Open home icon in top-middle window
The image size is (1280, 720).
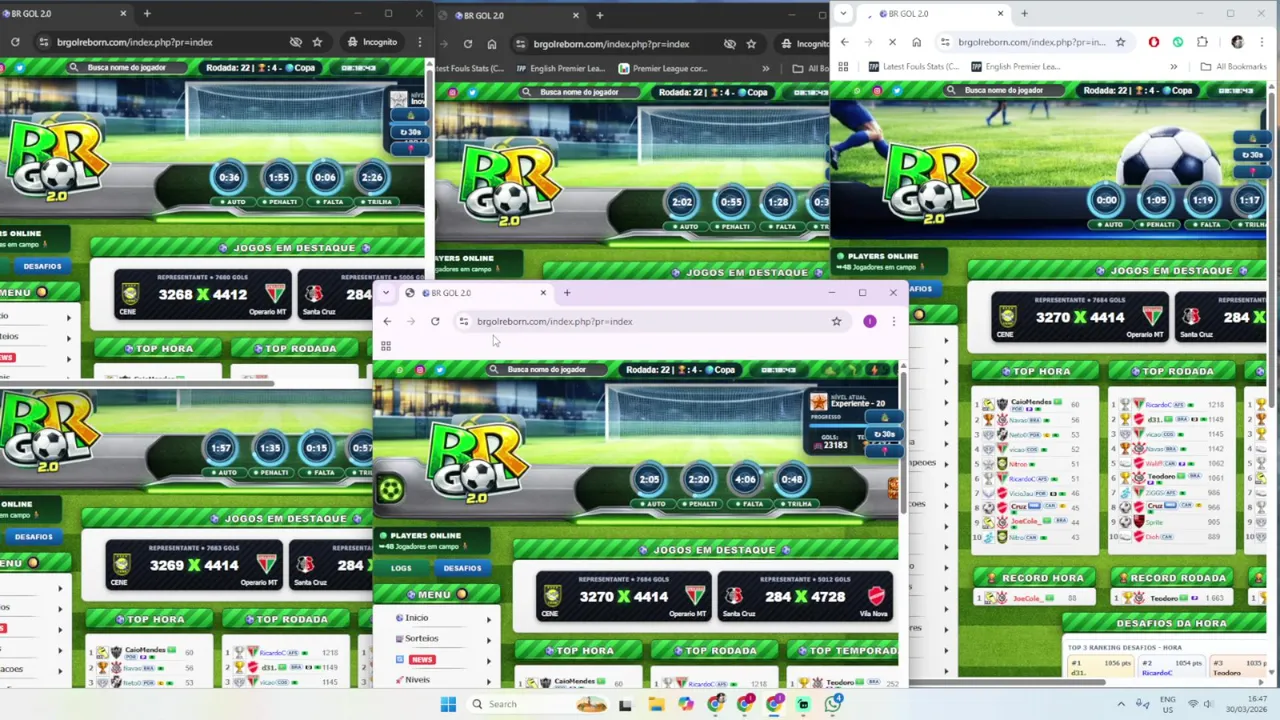tap(492, 44)
